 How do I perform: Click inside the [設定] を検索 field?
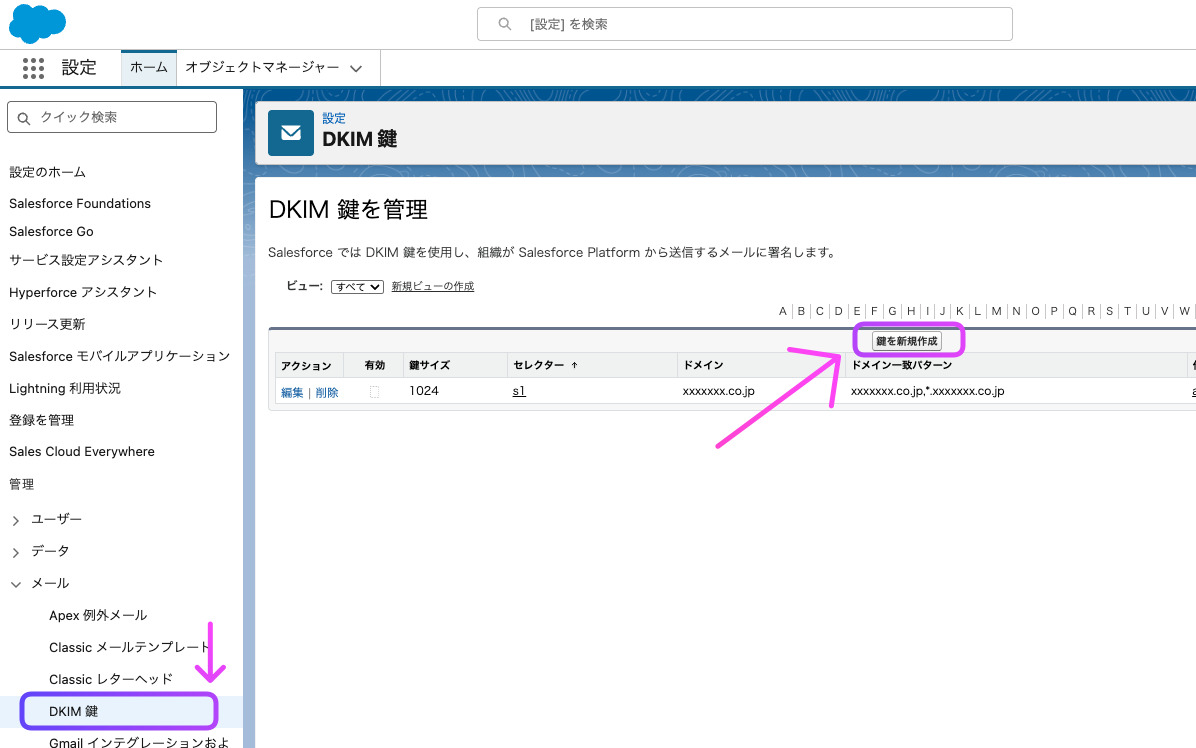coord(744,23)
